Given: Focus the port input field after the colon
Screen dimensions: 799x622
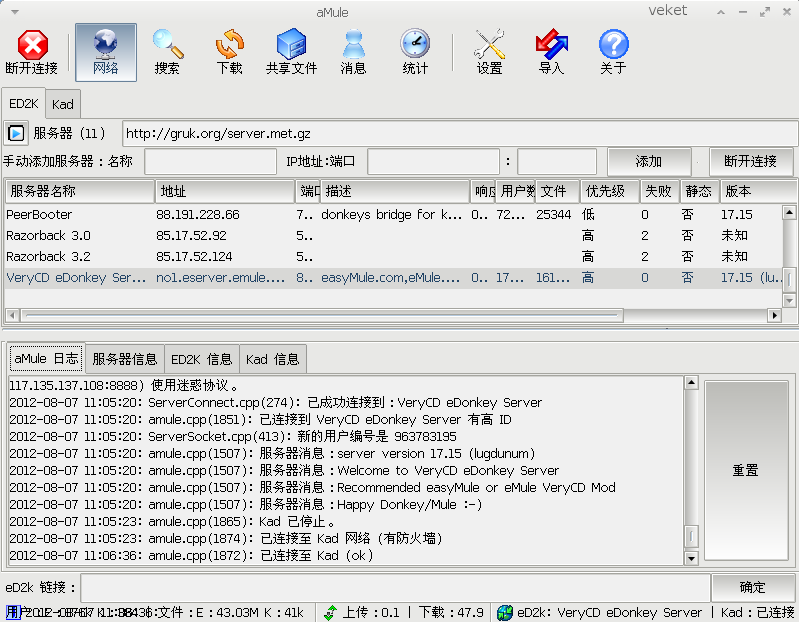Looking at the screenshot, I should coord(557,161).
